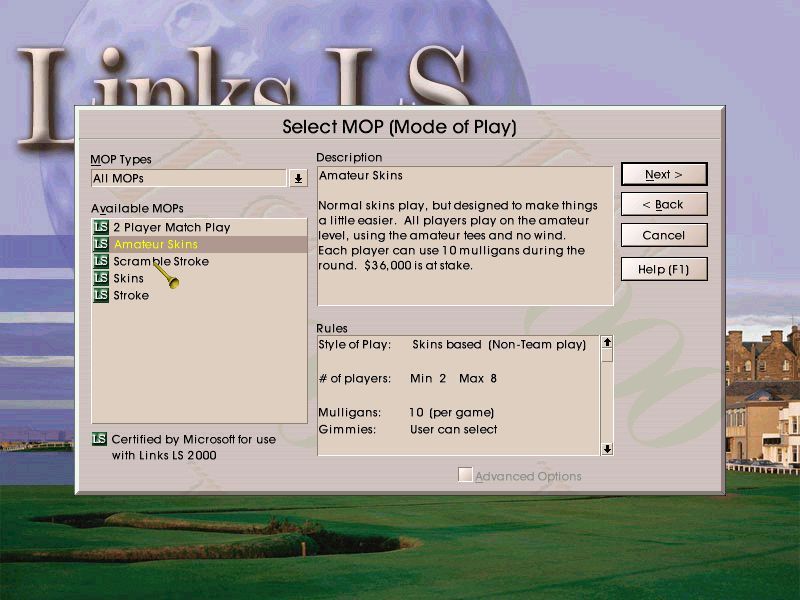The width and height of the screenshot is (800, 600).
Task: Enable the Advanced Options checkbox
Action: pyautogui.click(x=464, y=476)
